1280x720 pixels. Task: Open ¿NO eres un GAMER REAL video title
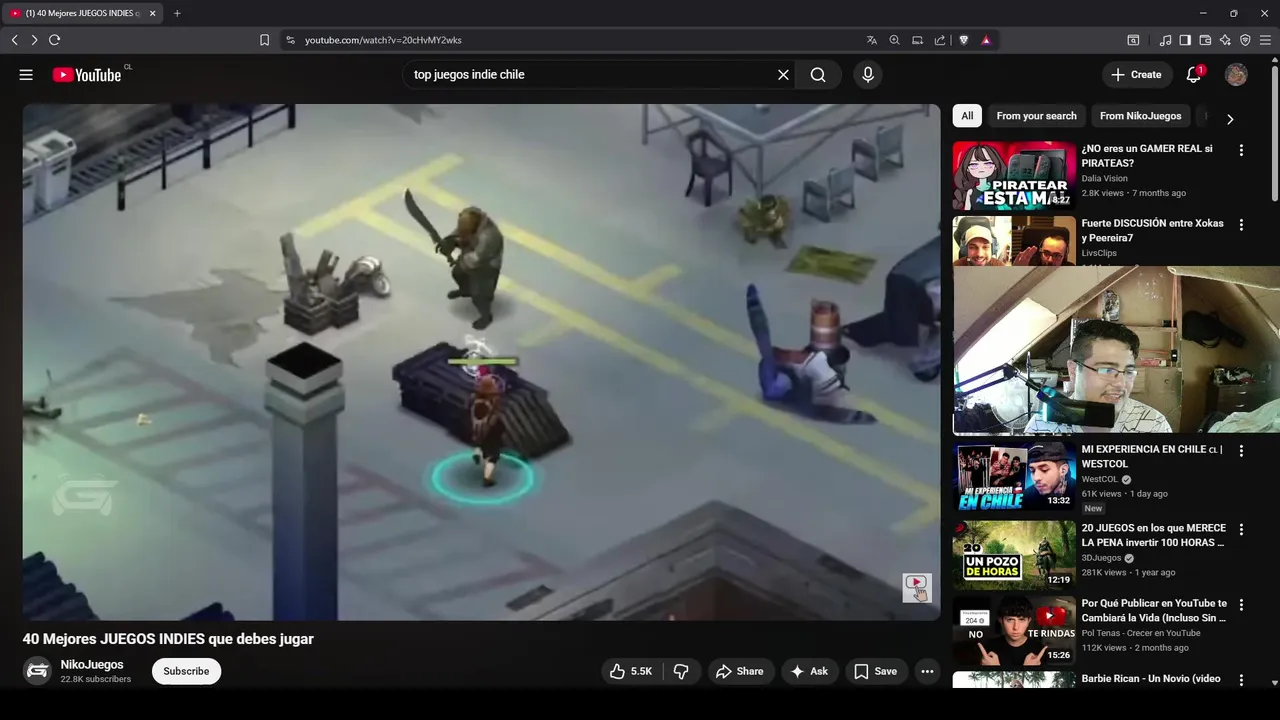(1147, 156)
